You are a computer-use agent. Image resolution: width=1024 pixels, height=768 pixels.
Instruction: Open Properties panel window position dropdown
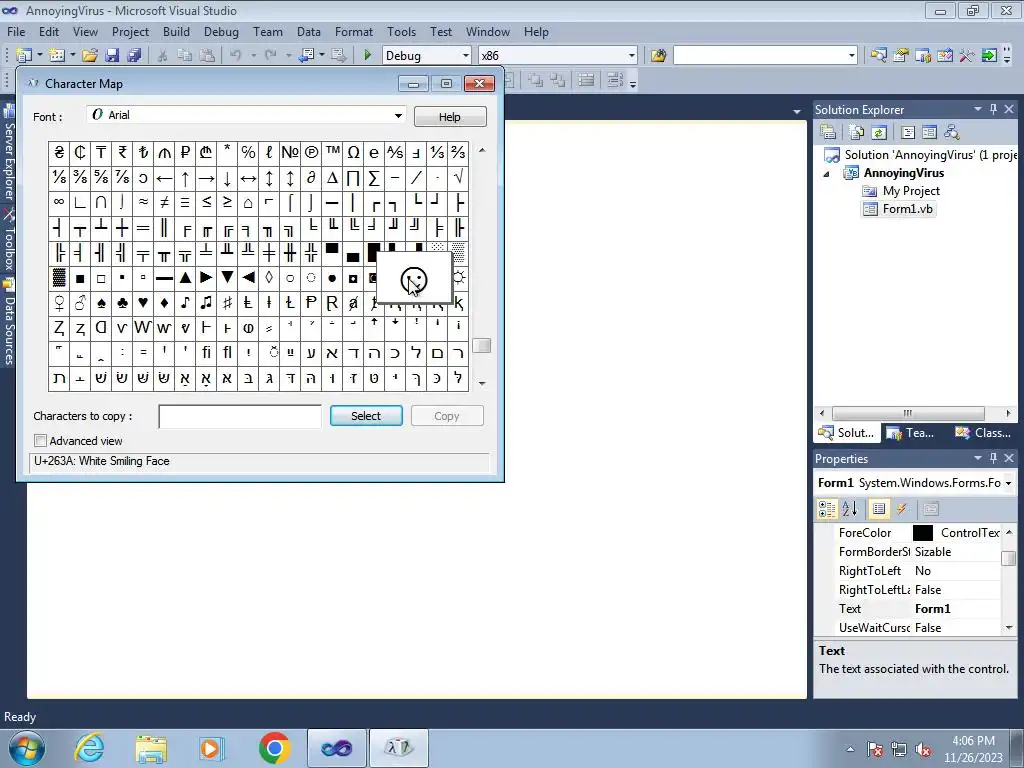pyautogui.click(x=978, y=458)
